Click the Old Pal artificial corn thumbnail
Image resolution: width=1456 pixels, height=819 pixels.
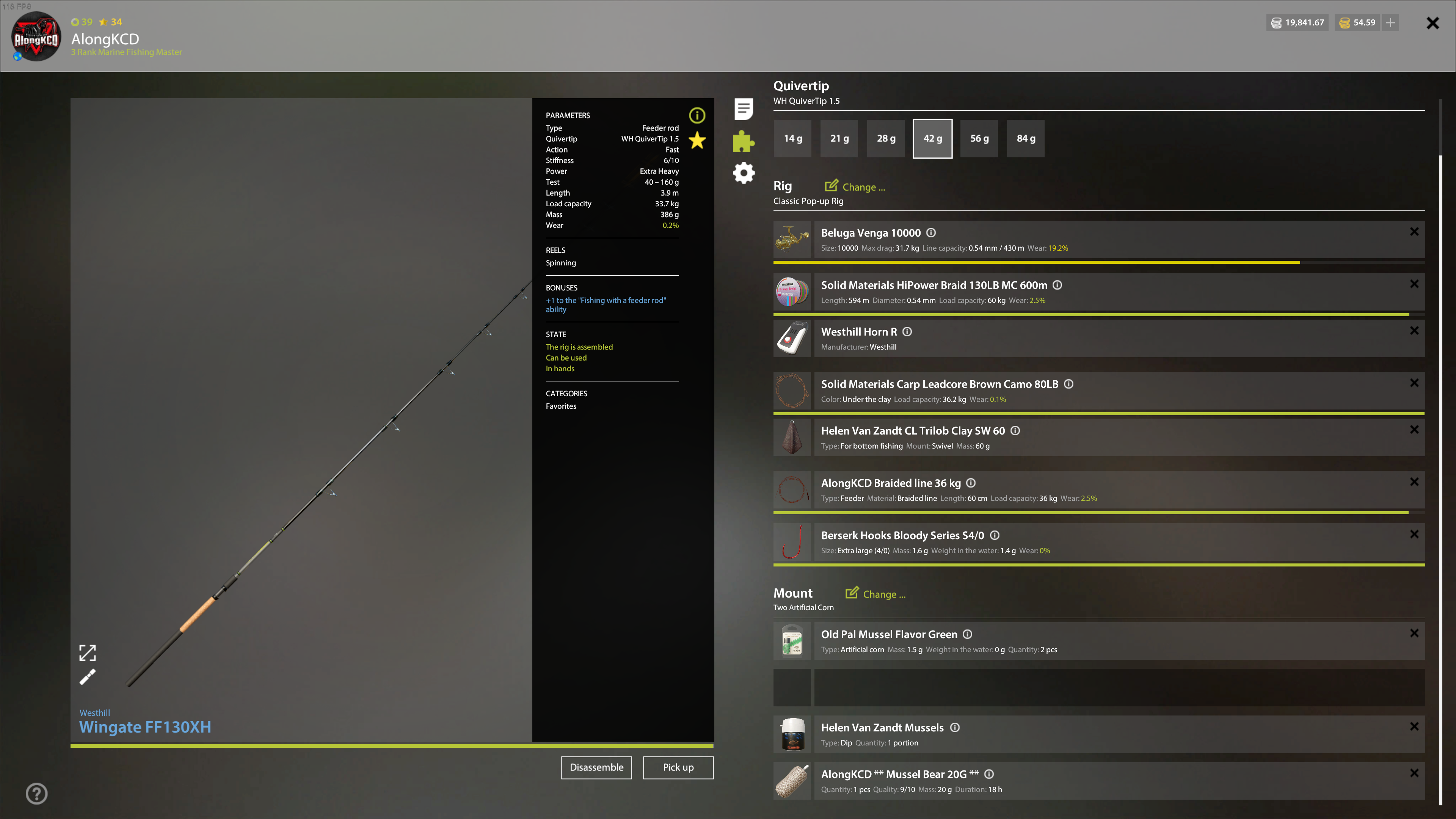792,641
